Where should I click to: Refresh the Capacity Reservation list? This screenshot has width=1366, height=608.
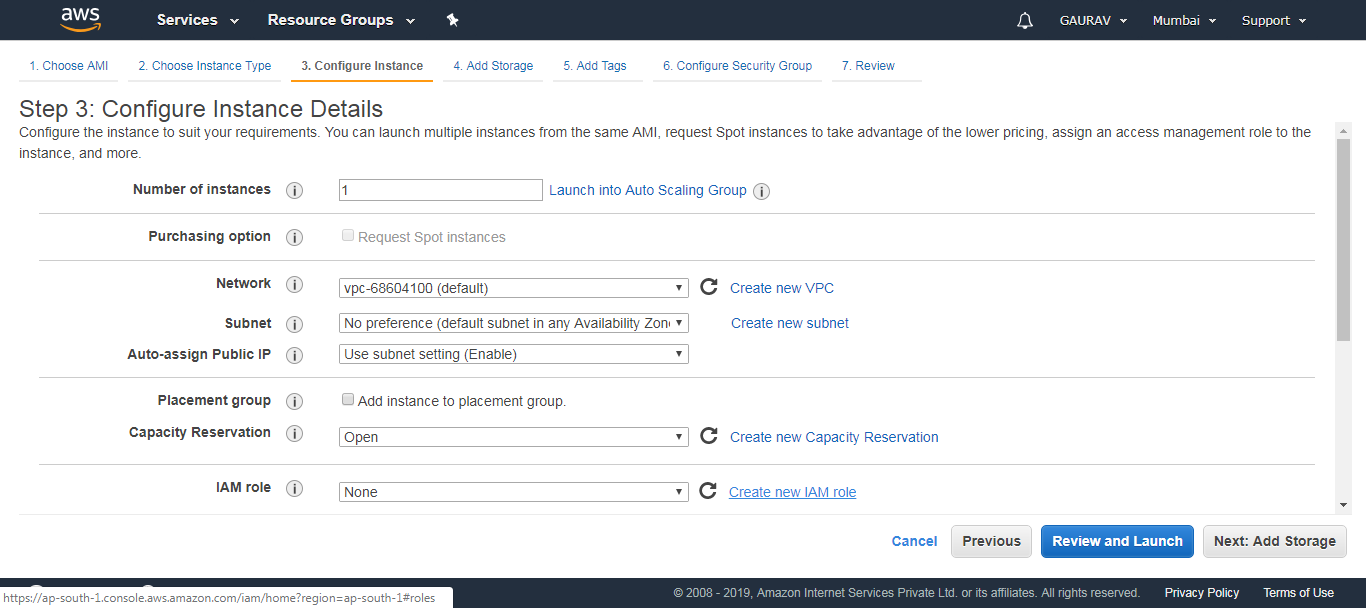pyautogui.click(x=709, y=436)
